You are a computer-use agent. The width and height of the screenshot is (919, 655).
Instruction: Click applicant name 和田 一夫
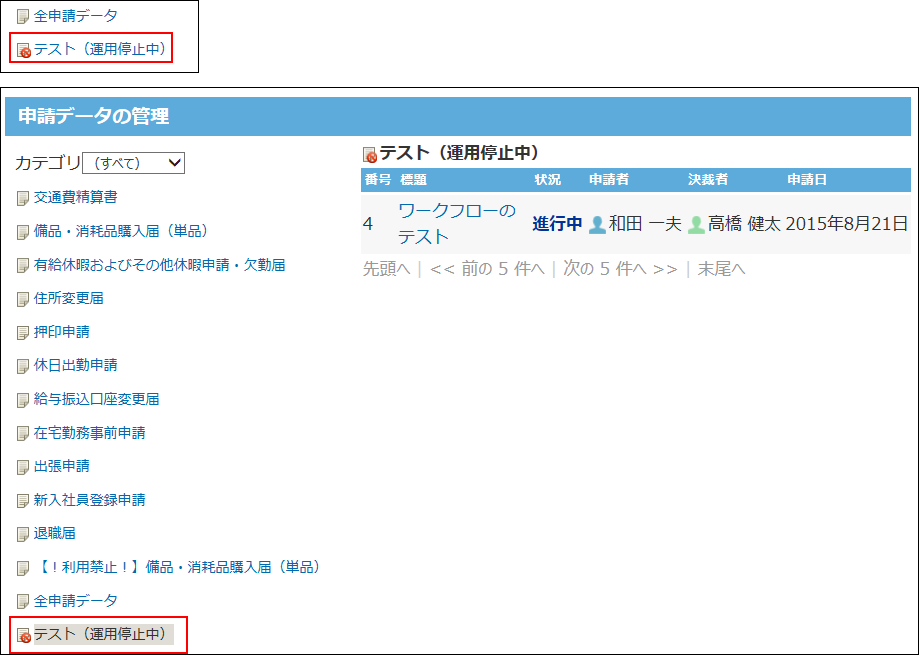pos(645,223)
